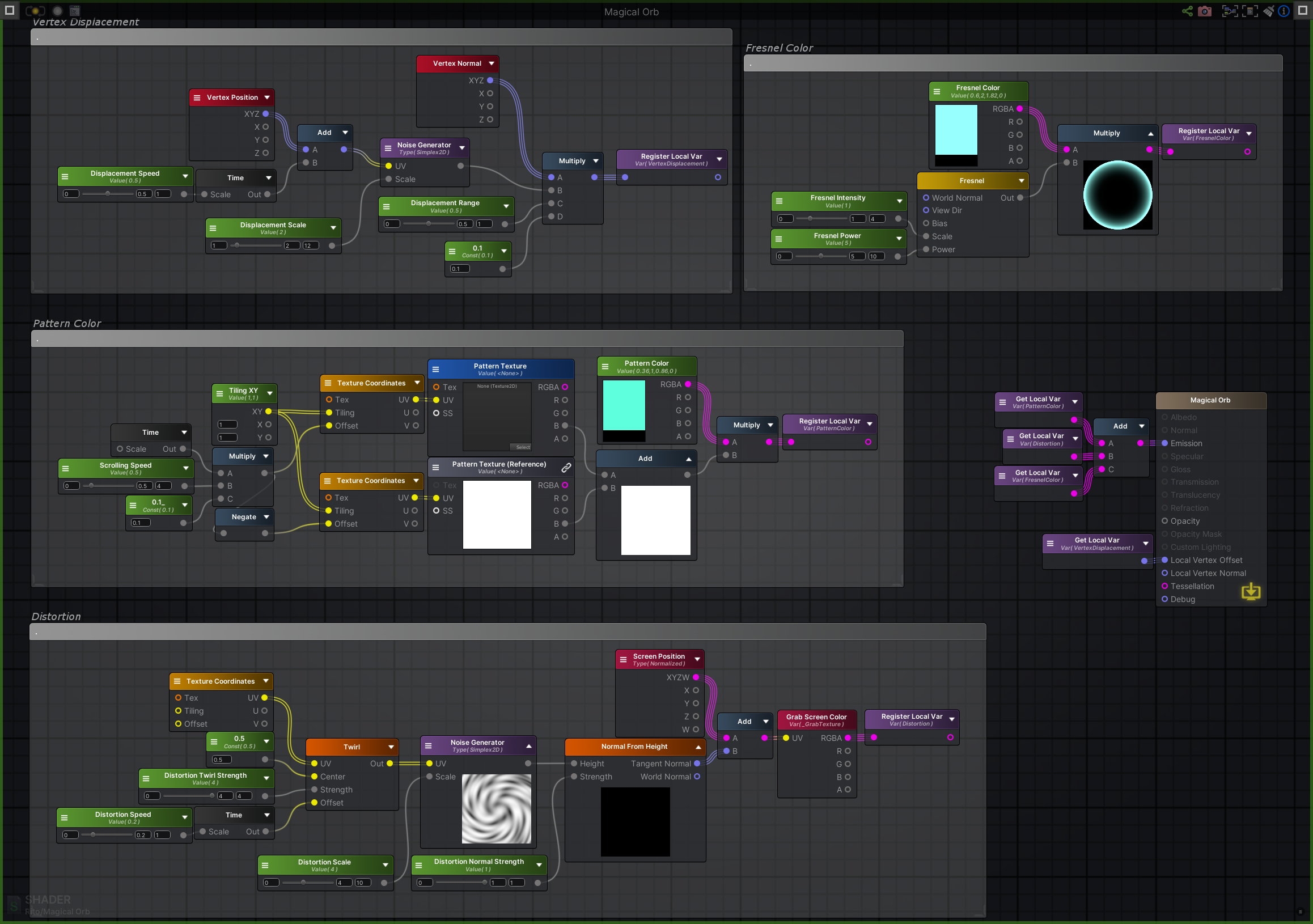Screen dimensions: 1313x924
Task: Click the swirl noise preview thumbnail
Action: [495, 809]
